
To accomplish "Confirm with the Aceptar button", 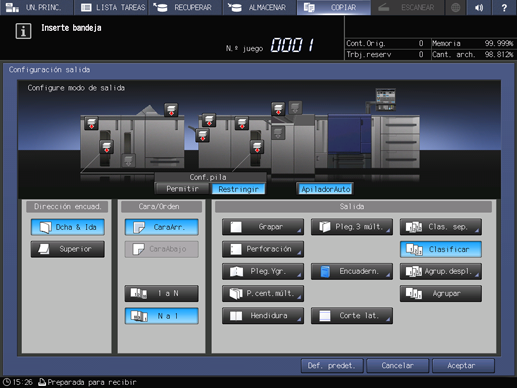I will pos(463,366).
